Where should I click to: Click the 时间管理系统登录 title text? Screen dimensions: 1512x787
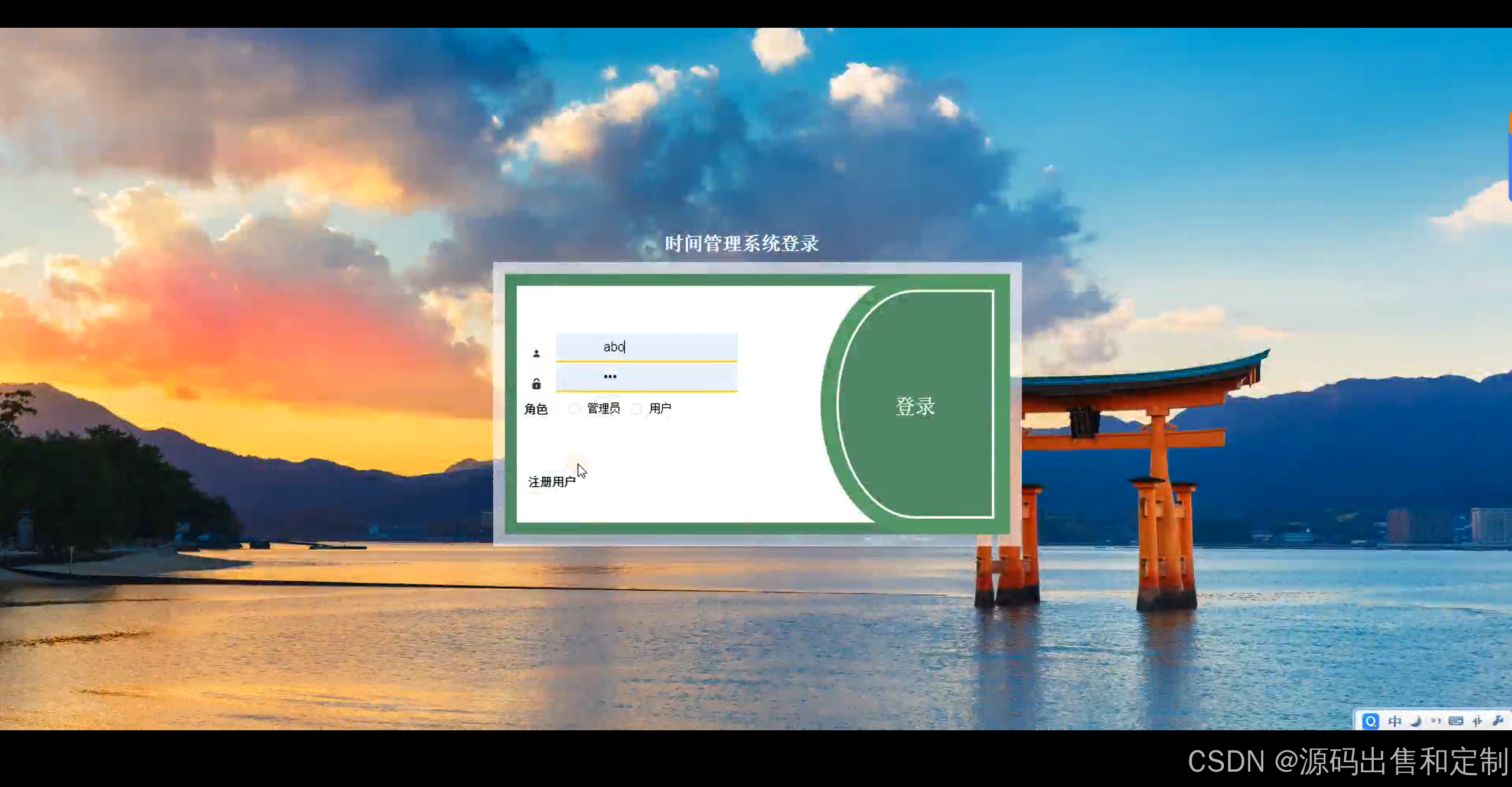[741, 243]
